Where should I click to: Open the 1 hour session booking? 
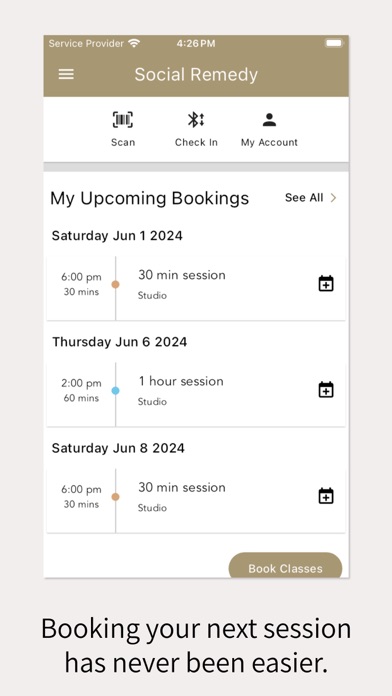196,394
